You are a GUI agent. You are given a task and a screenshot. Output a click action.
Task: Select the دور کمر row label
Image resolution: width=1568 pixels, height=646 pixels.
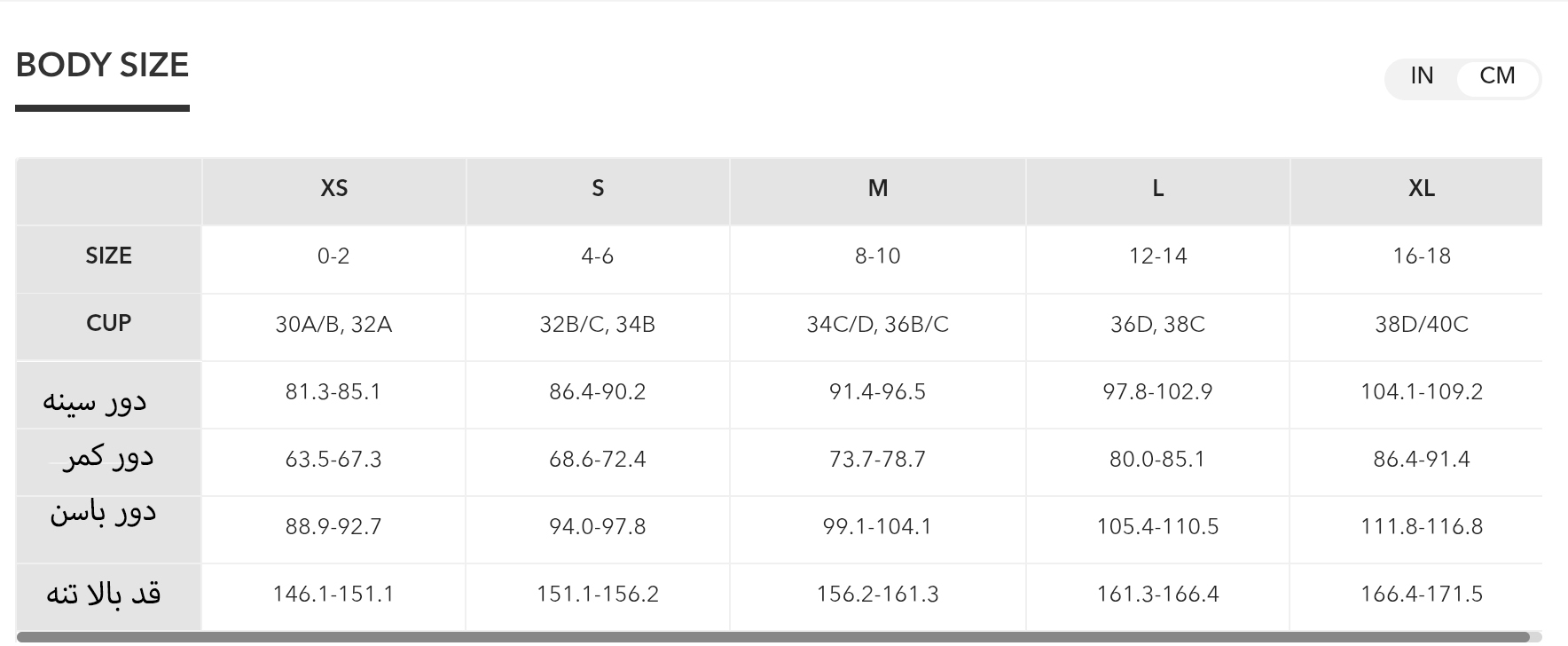tap(107, 458)
